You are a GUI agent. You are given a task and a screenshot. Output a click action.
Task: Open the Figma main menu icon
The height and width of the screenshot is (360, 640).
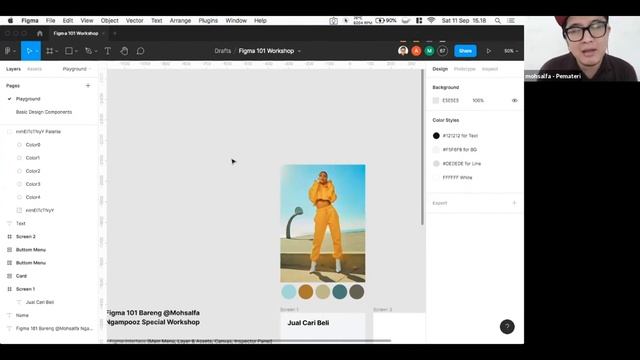[x=7, y=51]
